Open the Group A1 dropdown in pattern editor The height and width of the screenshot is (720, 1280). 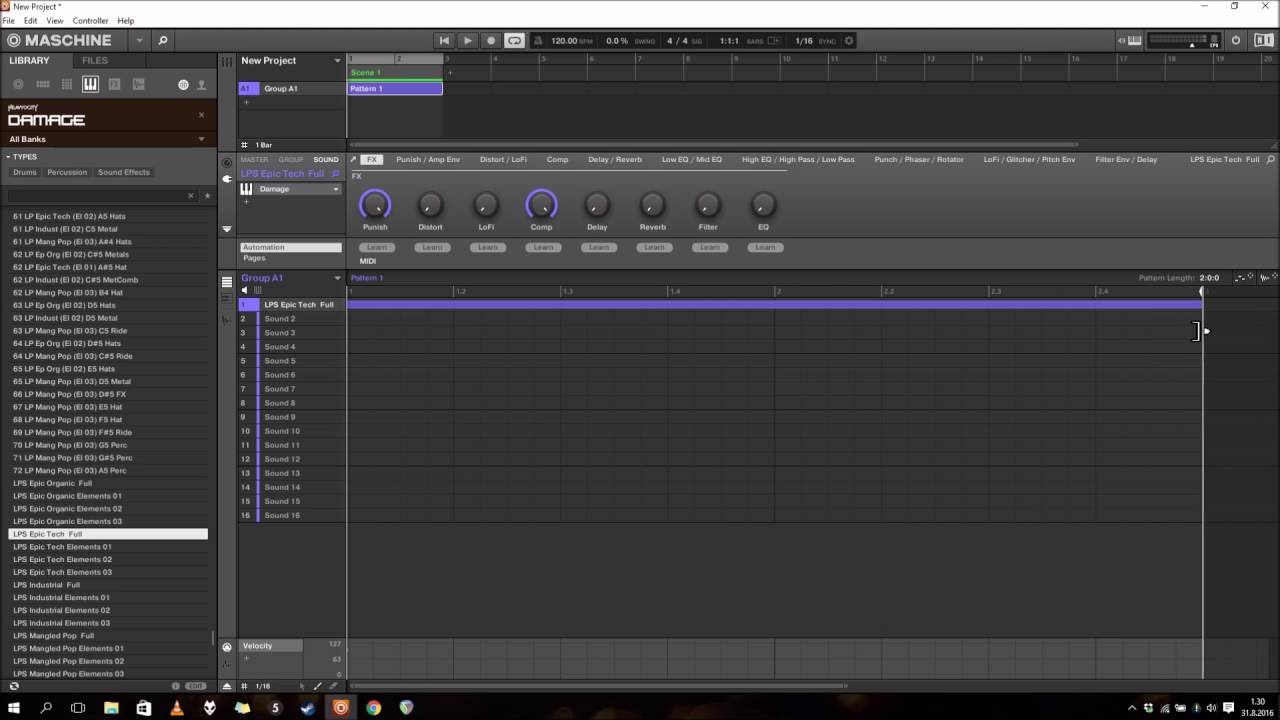pyautogui.click(x=337, y=278)
